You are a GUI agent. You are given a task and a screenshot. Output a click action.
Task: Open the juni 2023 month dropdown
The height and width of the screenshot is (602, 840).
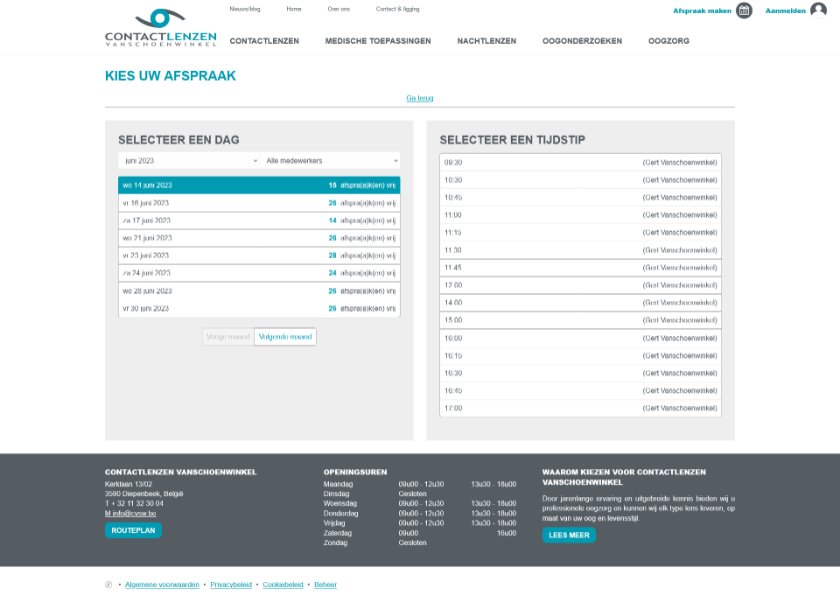point(189,160)
